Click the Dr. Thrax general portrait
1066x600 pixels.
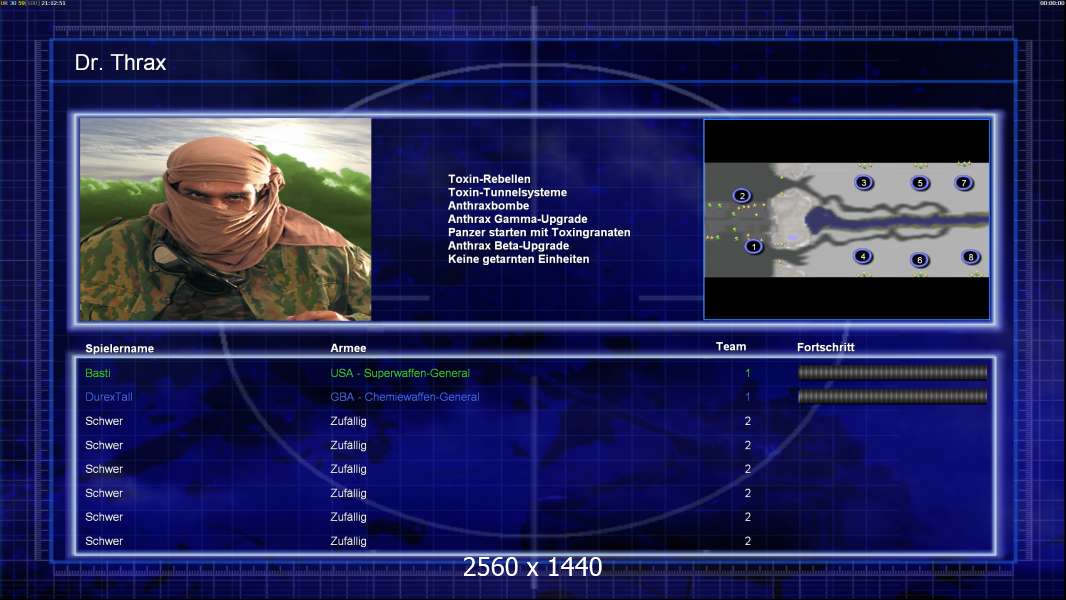click(x=226, y=219)
